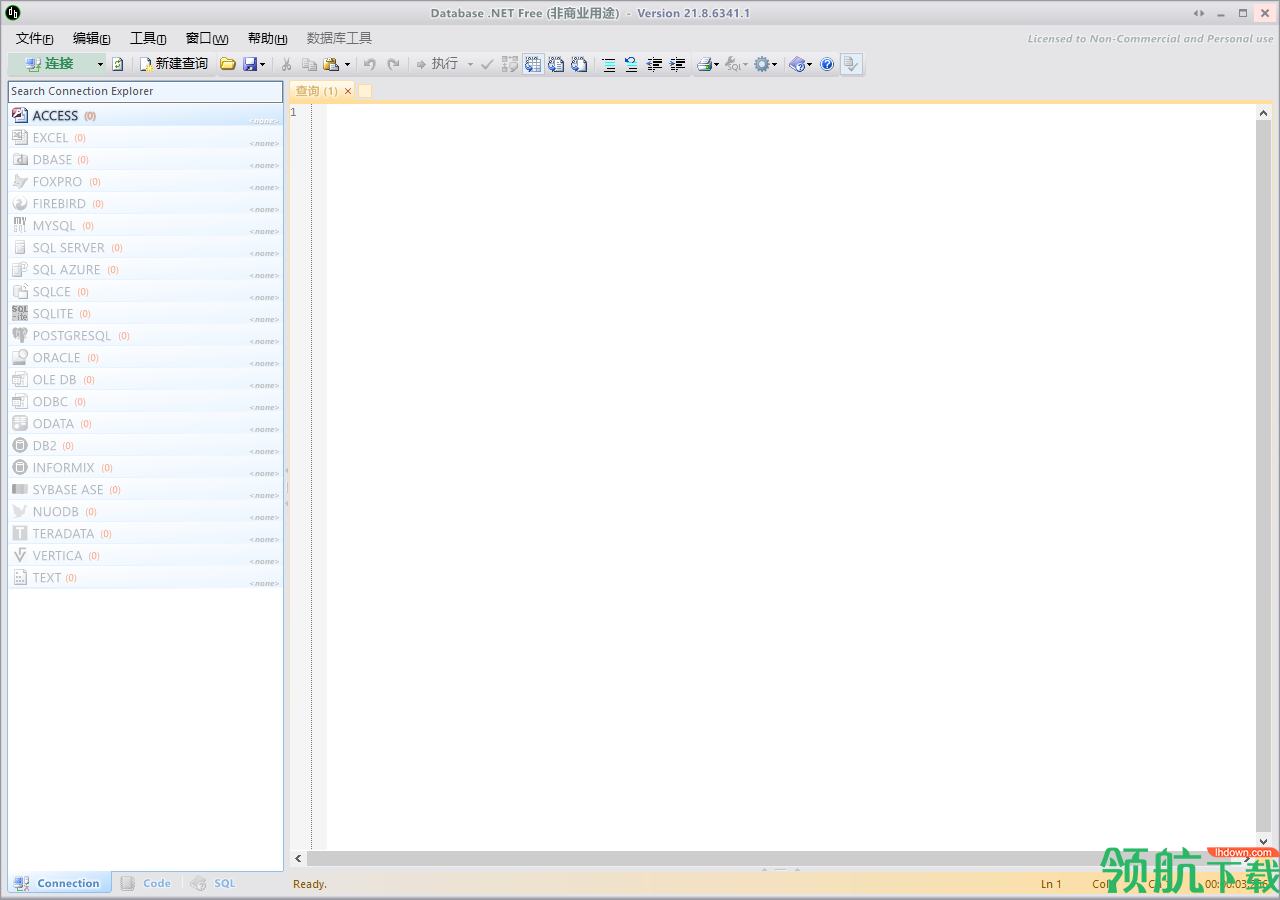Viewport: 1280px width, 900px height.
Task: Open the 文件 menu
Action: 35,38
